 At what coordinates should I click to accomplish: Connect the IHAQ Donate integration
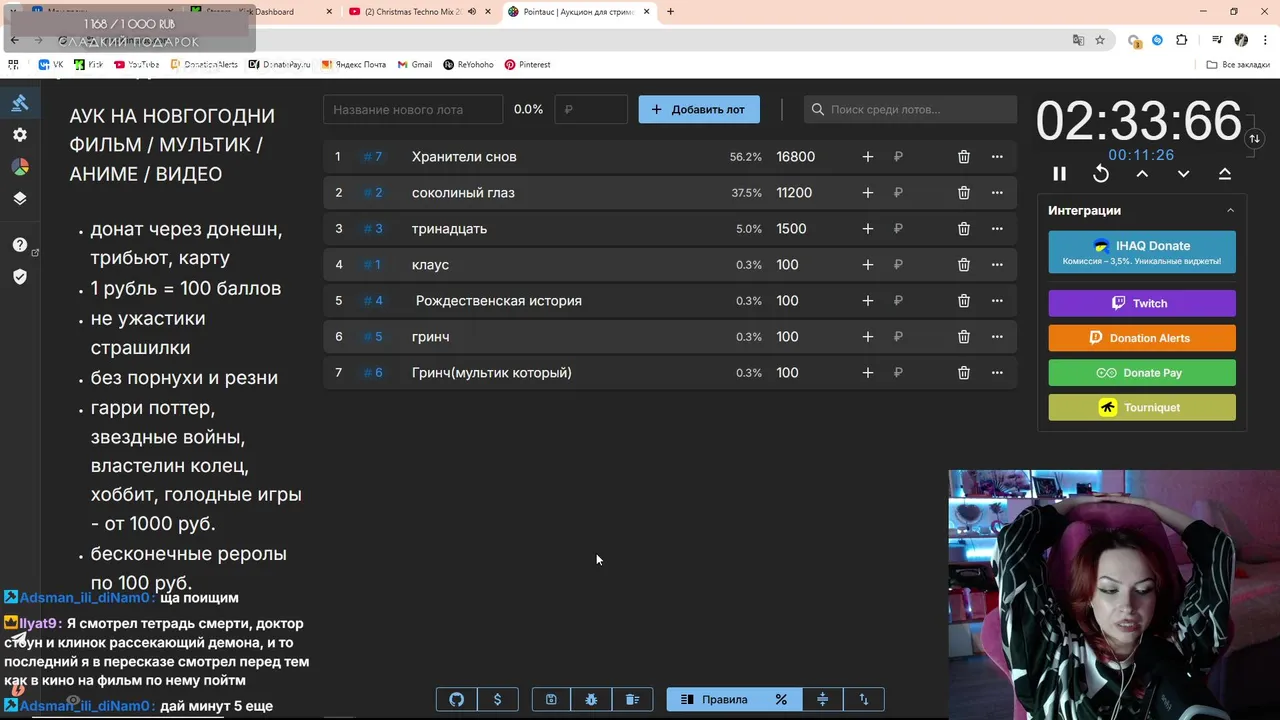[x=1142, y=252]
